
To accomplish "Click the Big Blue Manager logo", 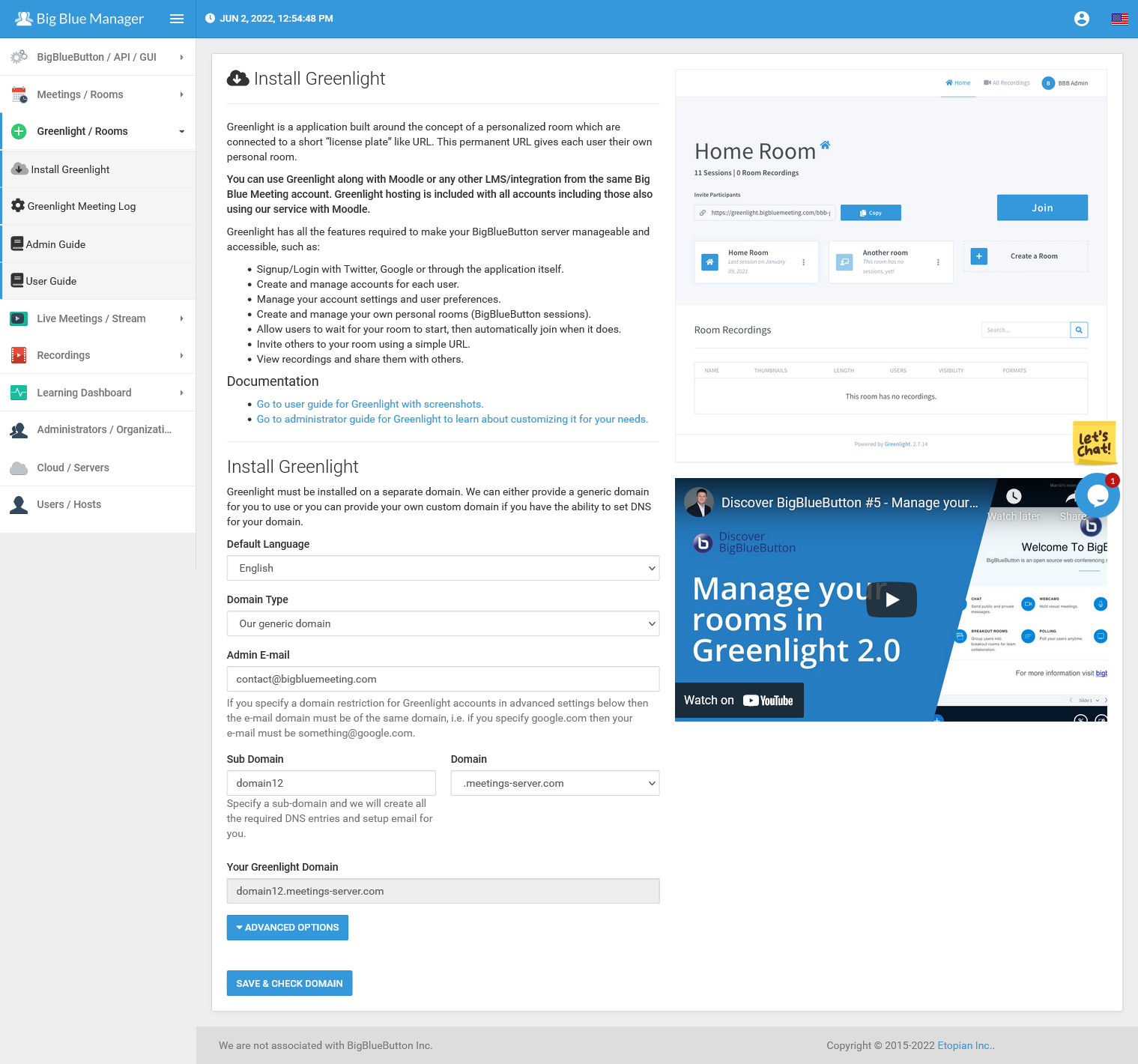I will (79, 19).
